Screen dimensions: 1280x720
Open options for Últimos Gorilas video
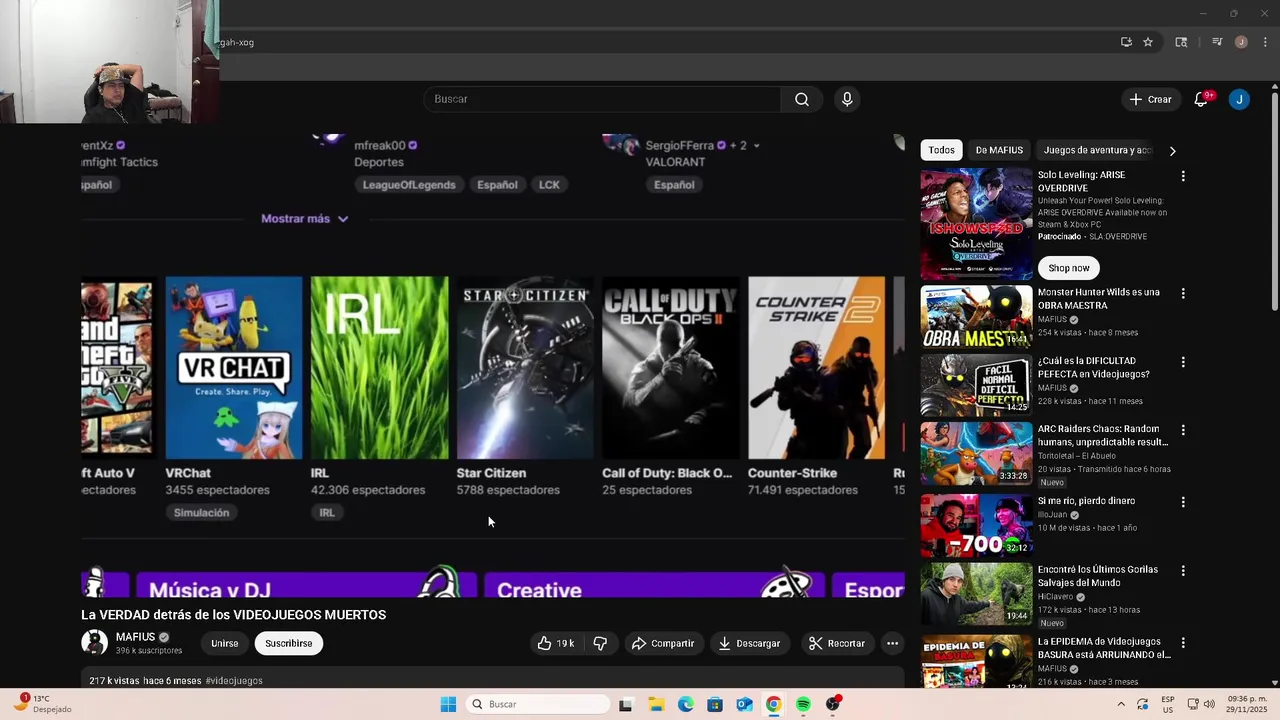click(1183, 571)
